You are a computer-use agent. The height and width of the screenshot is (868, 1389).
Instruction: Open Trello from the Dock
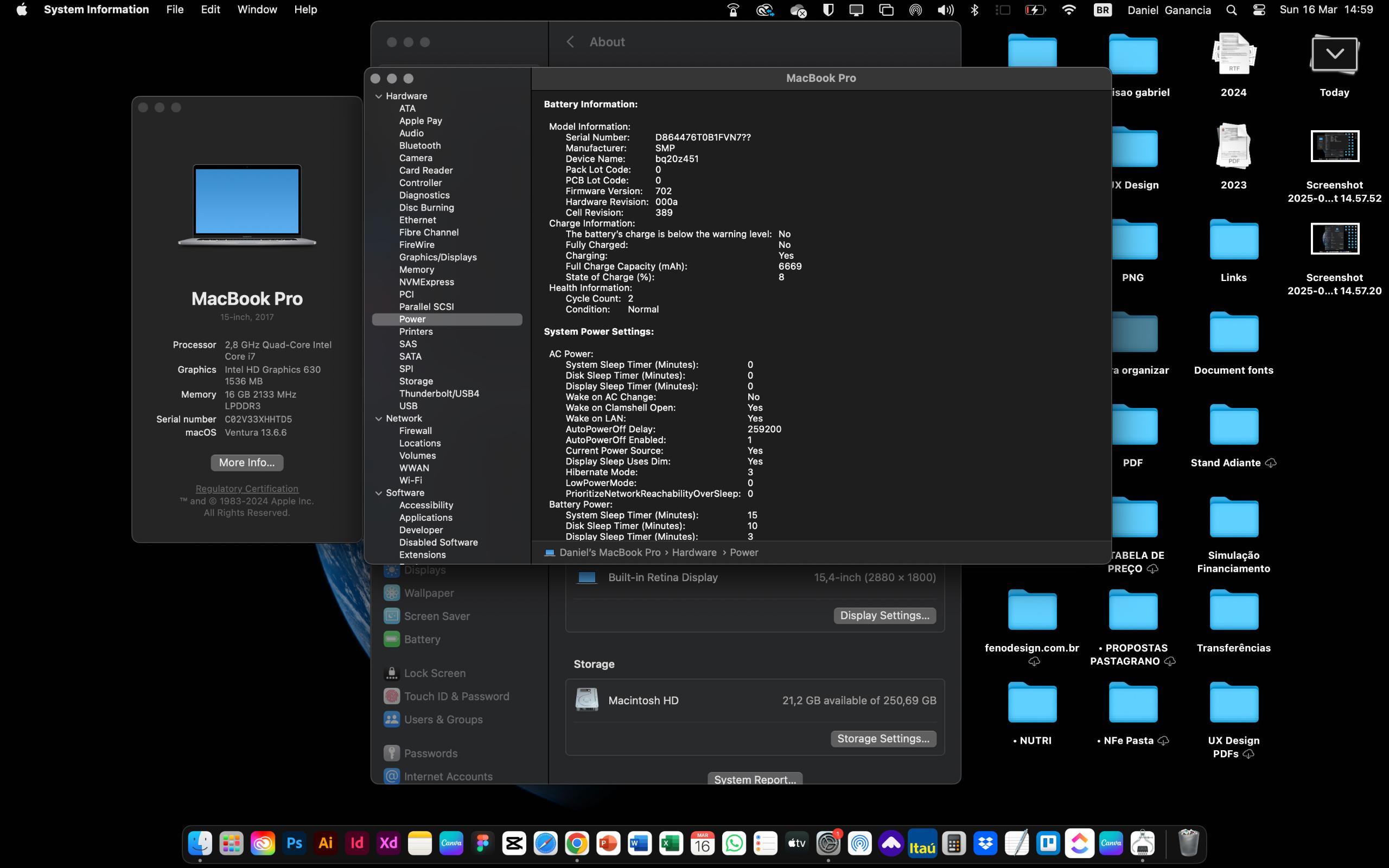click(1048, 843)
